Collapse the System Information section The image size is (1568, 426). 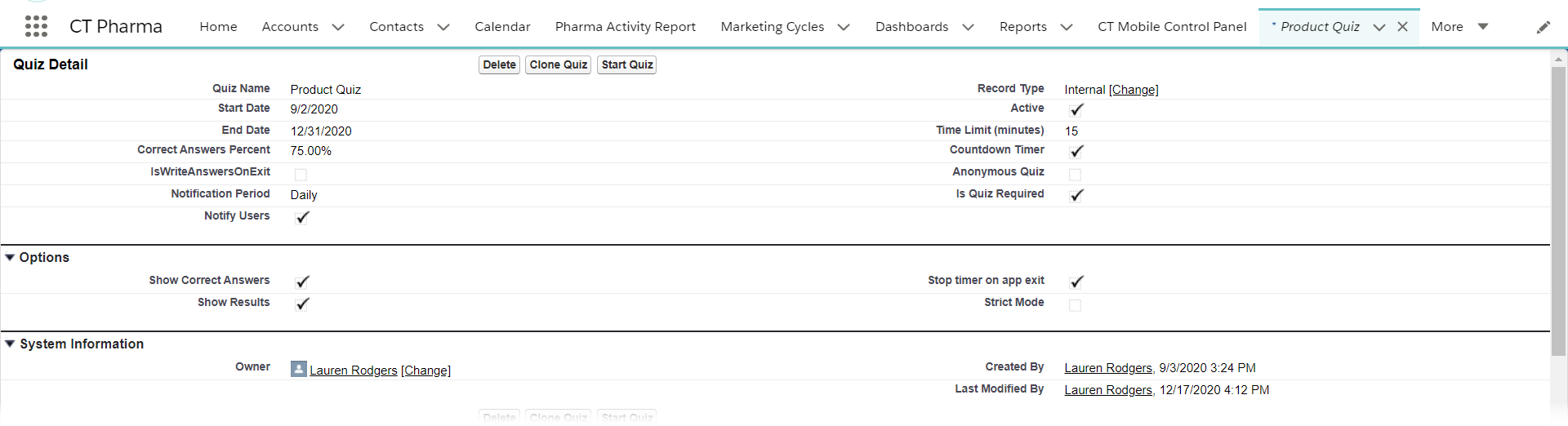[x=10, y=344]
